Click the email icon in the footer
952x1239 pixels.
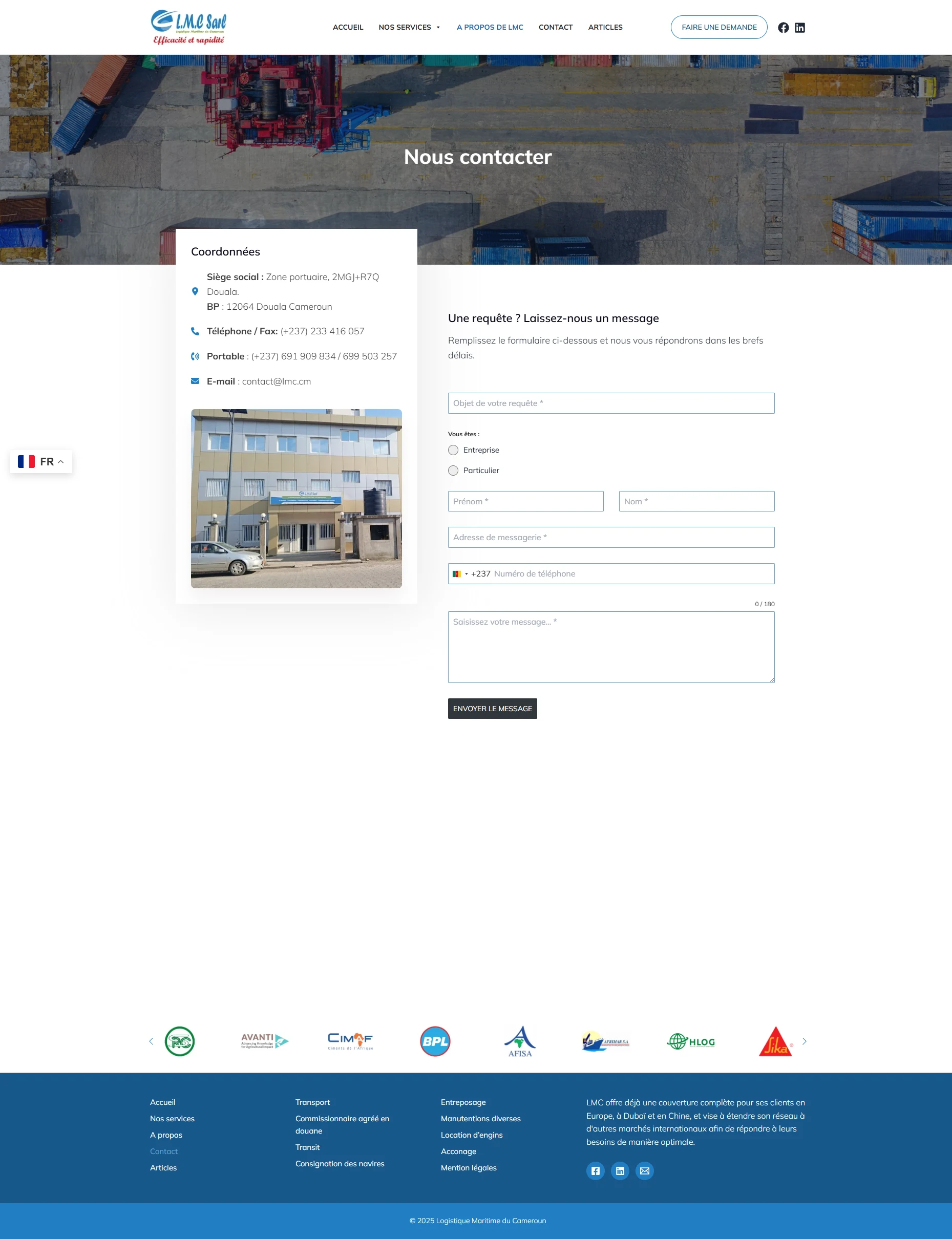pyautogui.click(x=644, y=1171)
